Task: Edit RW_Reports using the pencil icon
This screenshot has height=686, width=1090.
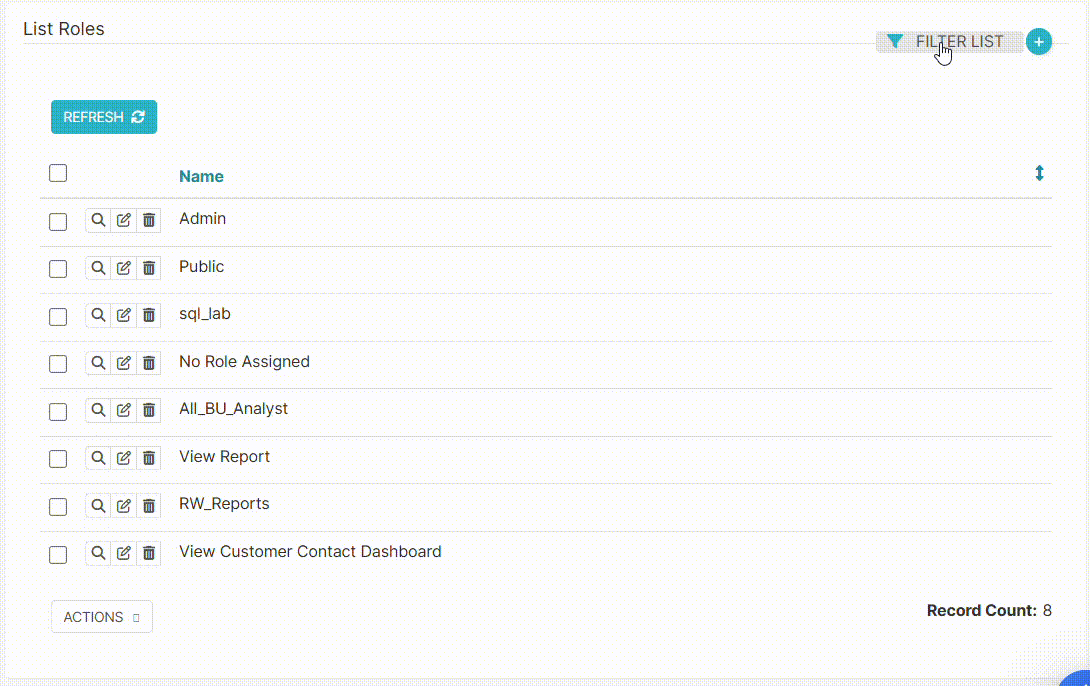Action: coord(123,506)
